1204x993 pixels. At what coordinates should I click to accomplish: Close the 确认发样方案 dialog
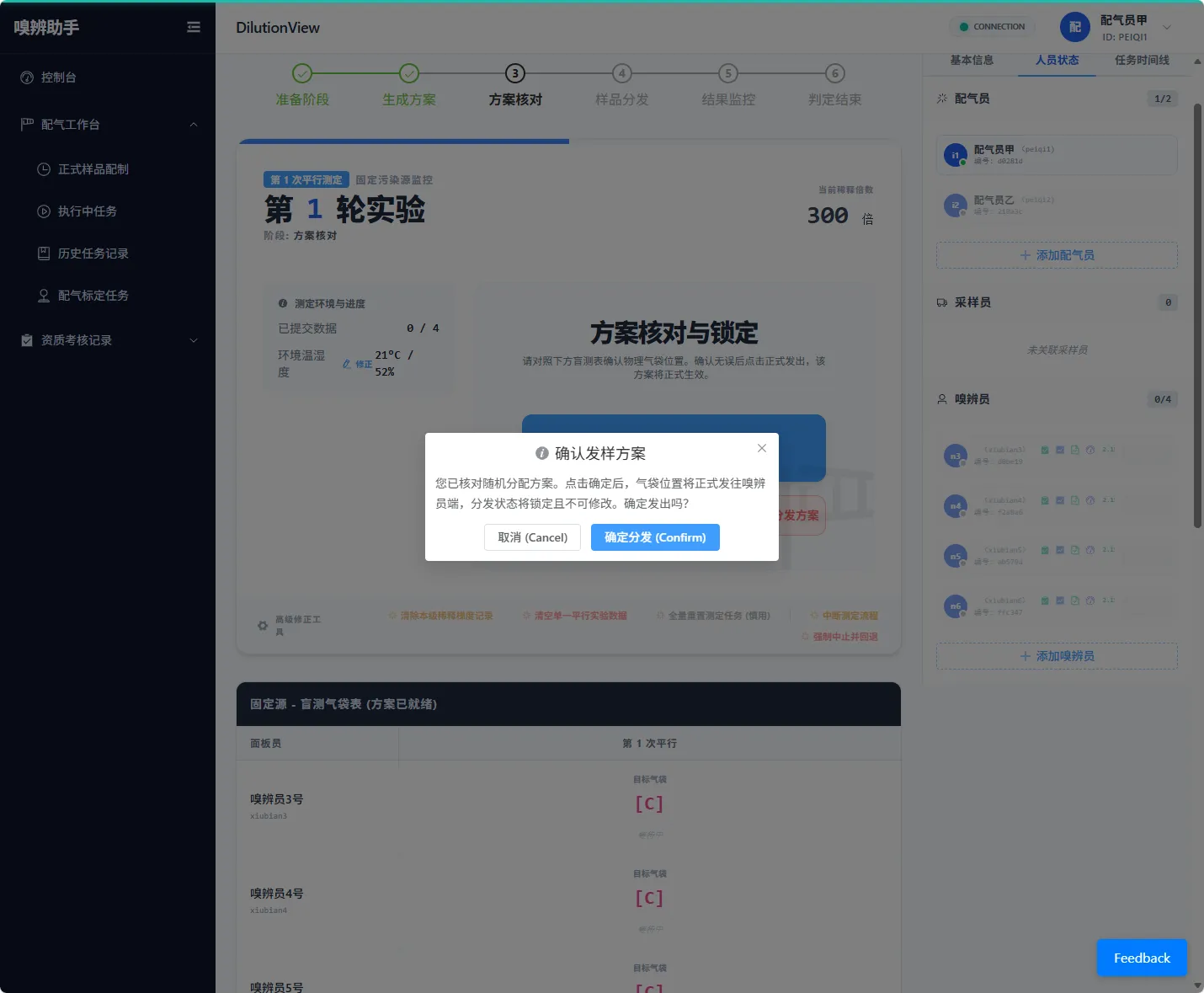[762, 448]
